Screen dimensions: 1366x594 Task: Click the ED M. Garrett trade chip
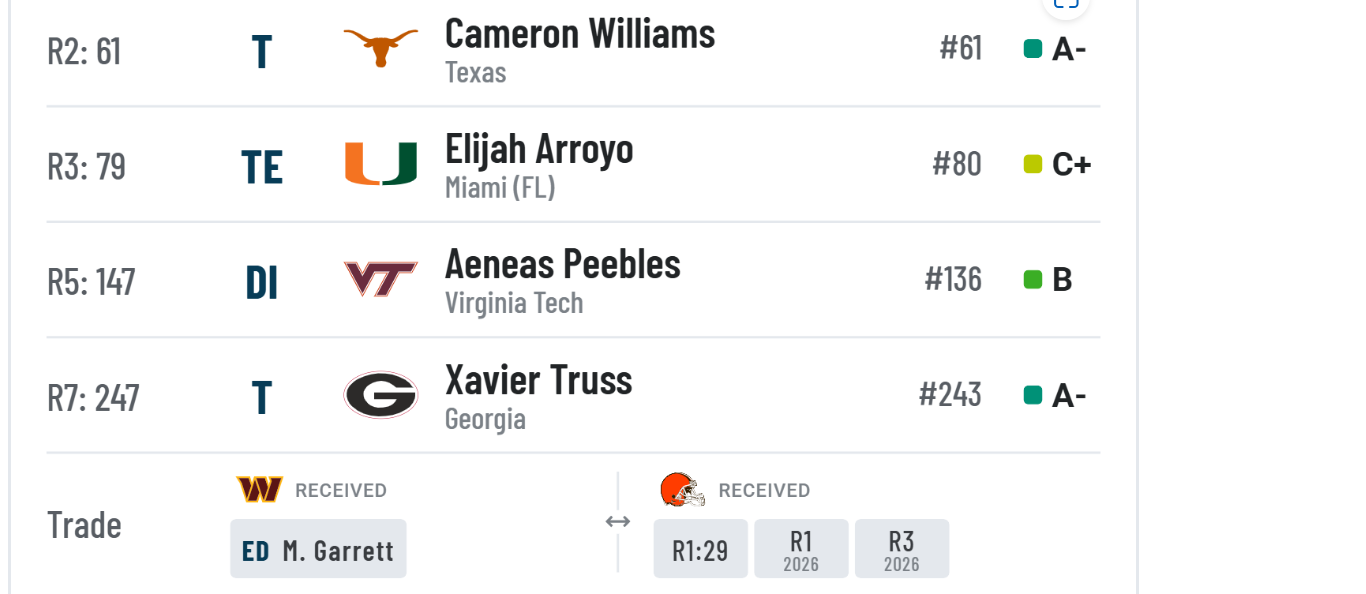[x=318, y=549]
